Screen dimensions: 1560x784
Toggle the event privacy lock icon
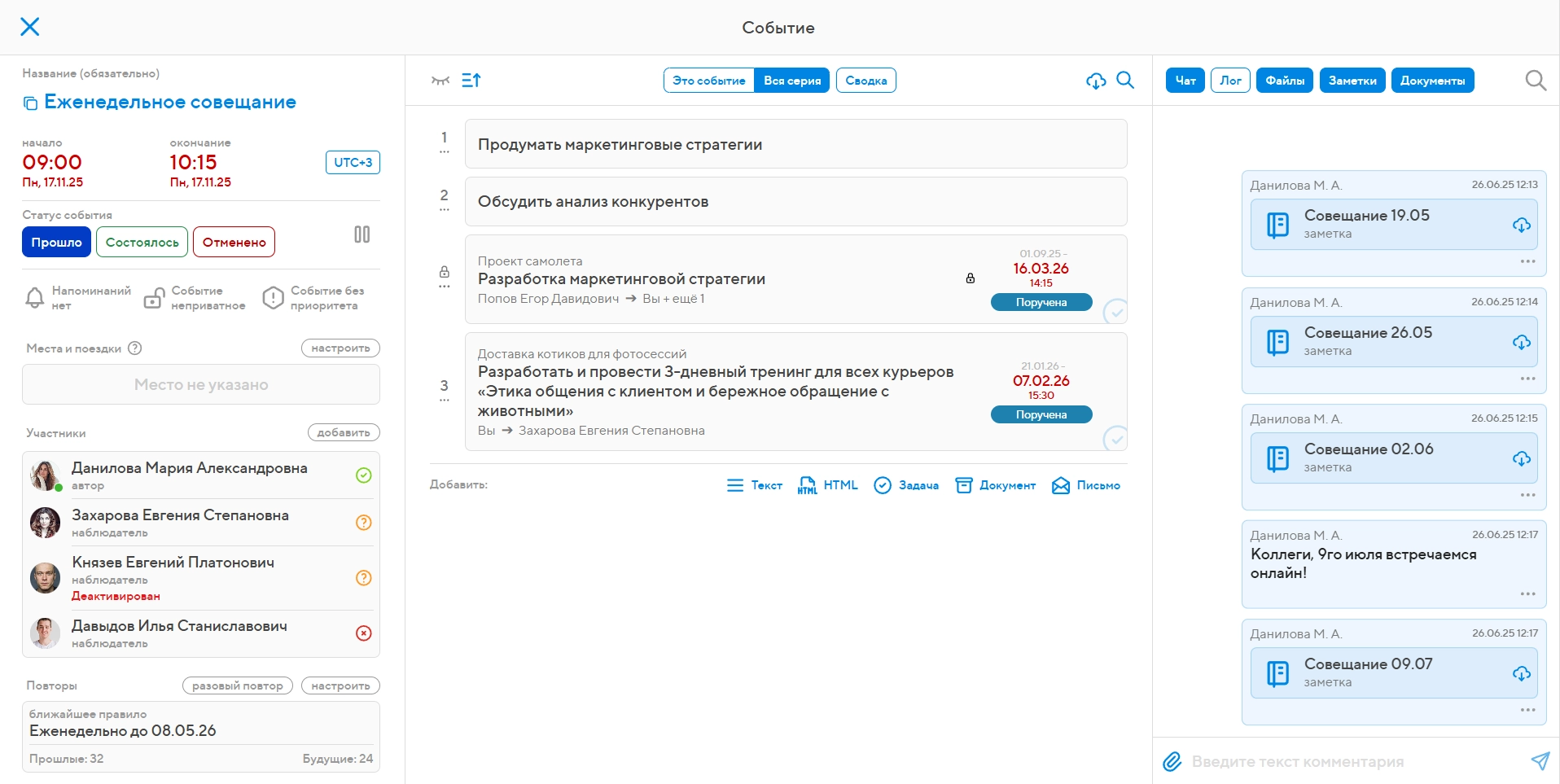153,298
